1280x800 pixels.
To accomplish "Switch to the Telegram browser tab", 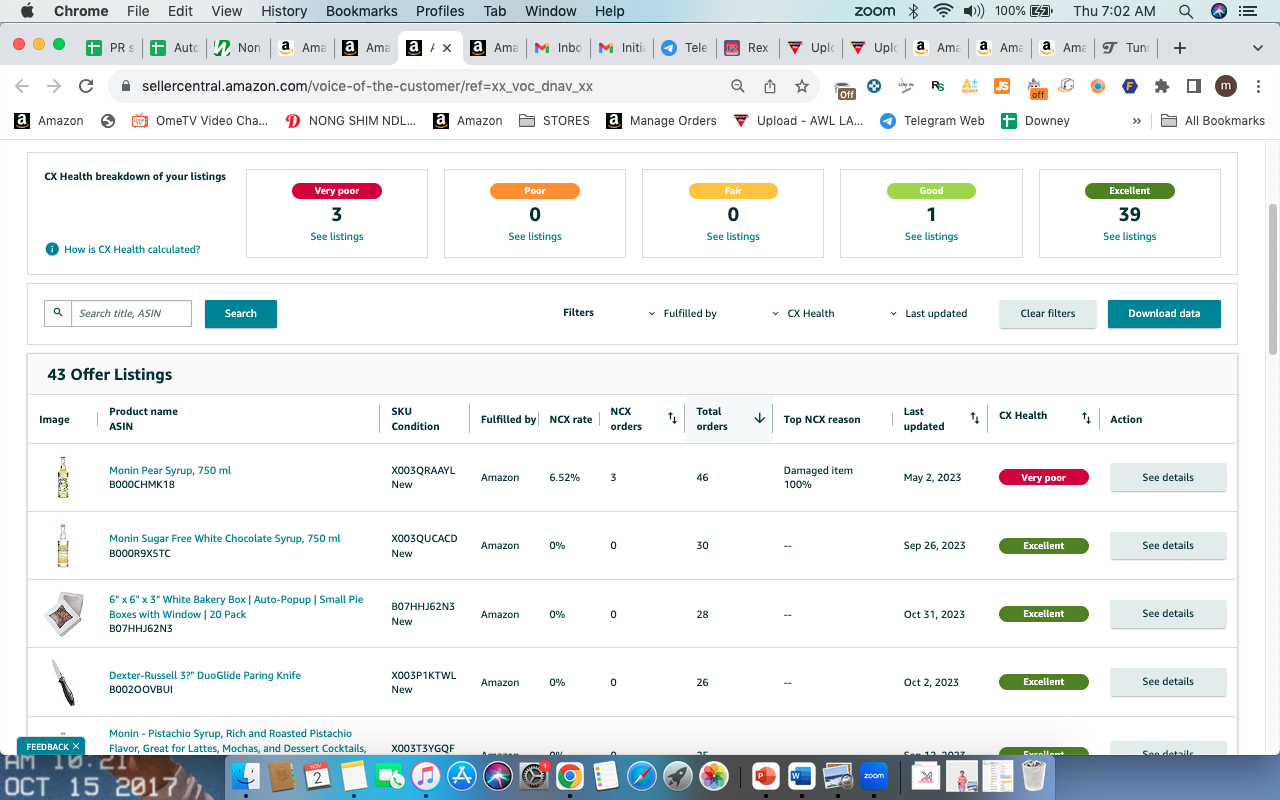I will pos(684,48).
